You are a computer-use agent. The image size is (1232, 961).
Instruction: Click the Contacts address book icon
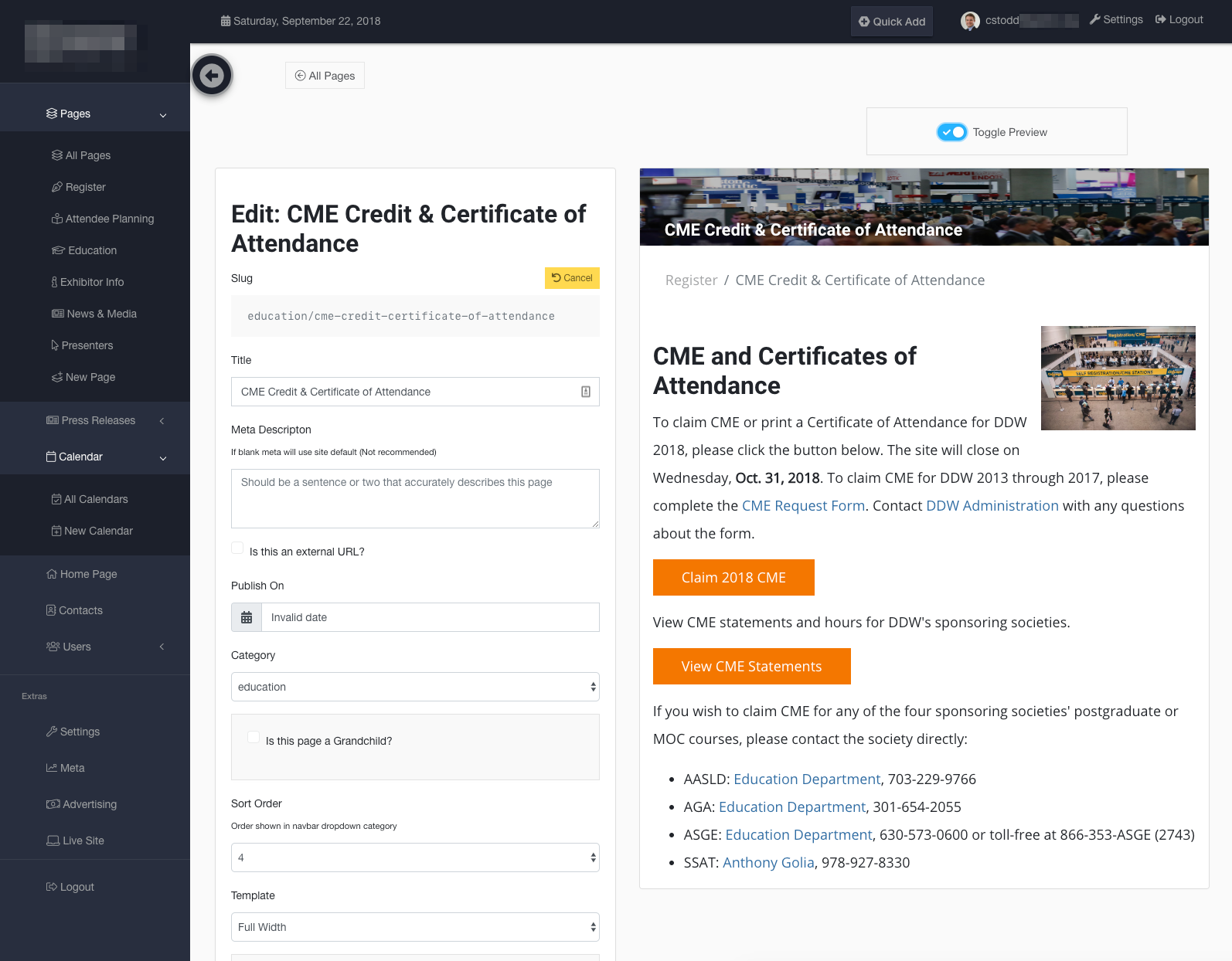tap(51, 610)
